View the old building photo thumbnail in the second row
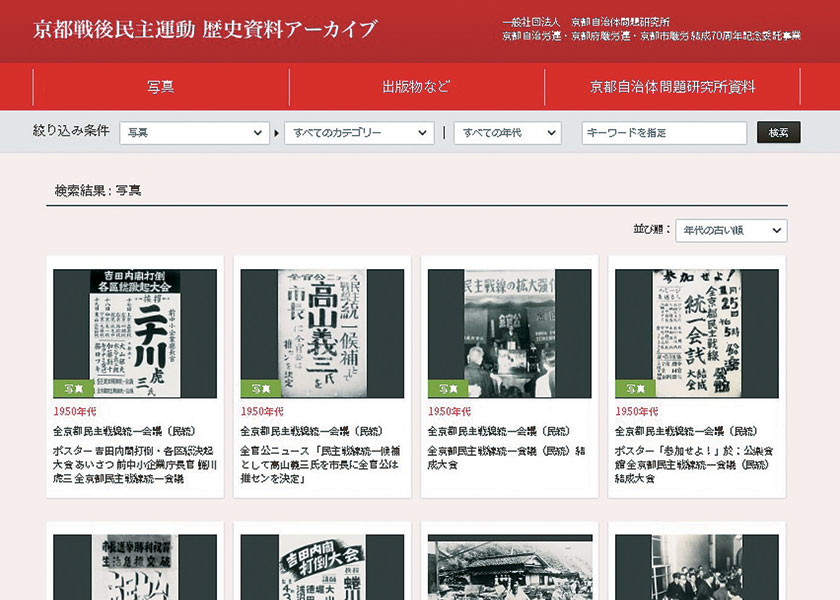This screenshot has height=600, width=840. pyautogui.click(x=509, y=567)
